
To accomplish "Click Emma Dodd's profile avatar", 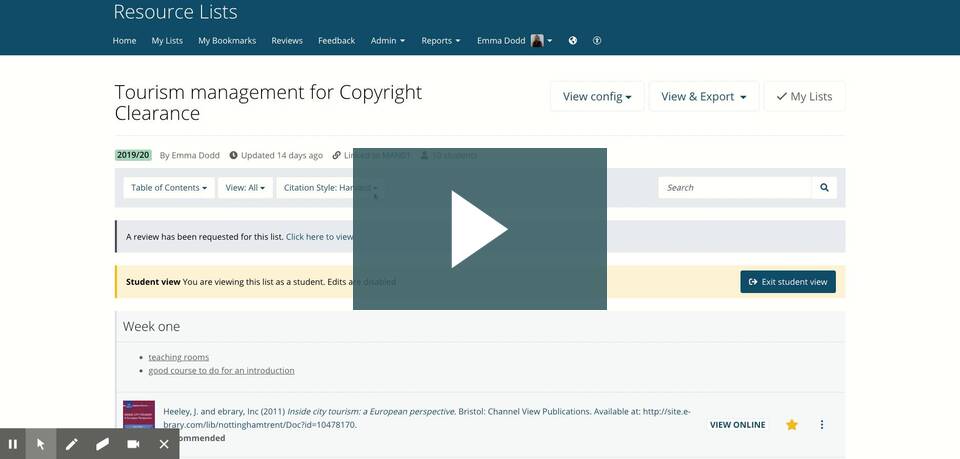I will click(x=537, y=40).
